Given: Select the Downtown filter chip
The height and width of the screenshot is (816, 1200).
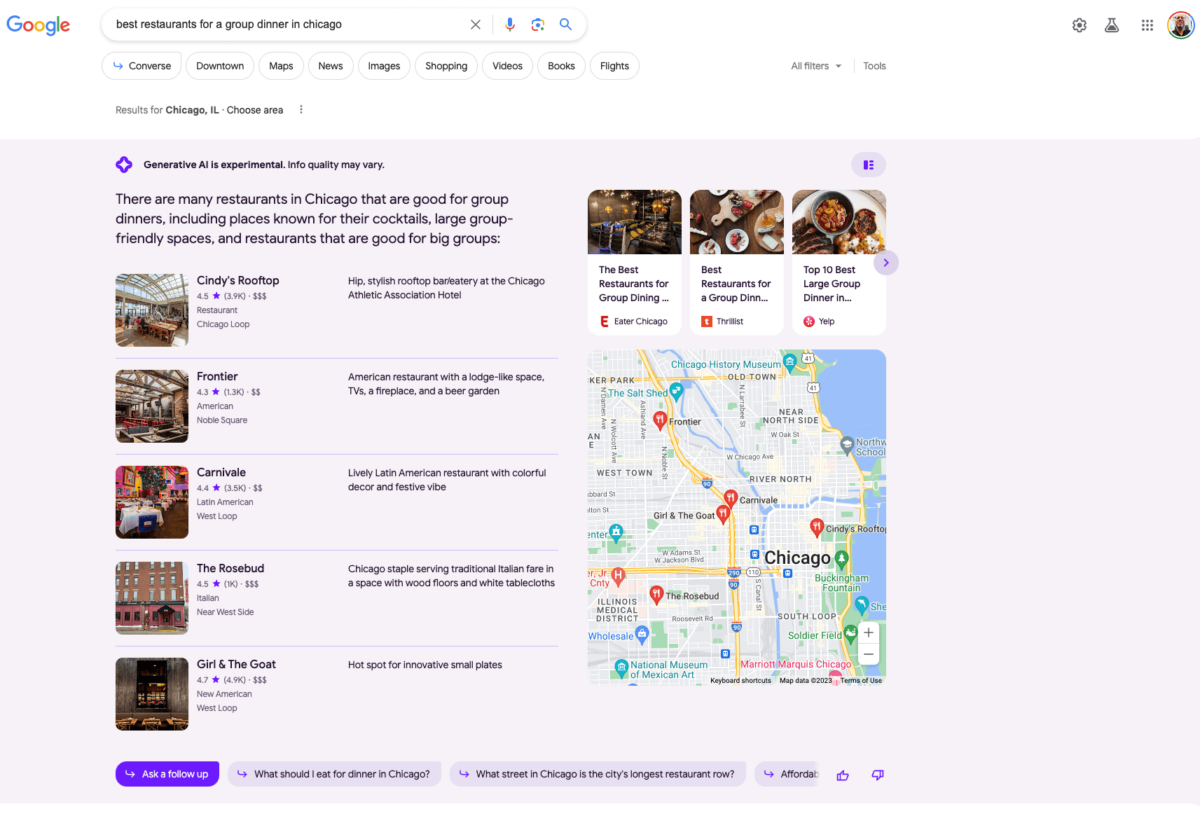Looking at the screenshot, I should (x=220, y=66).
